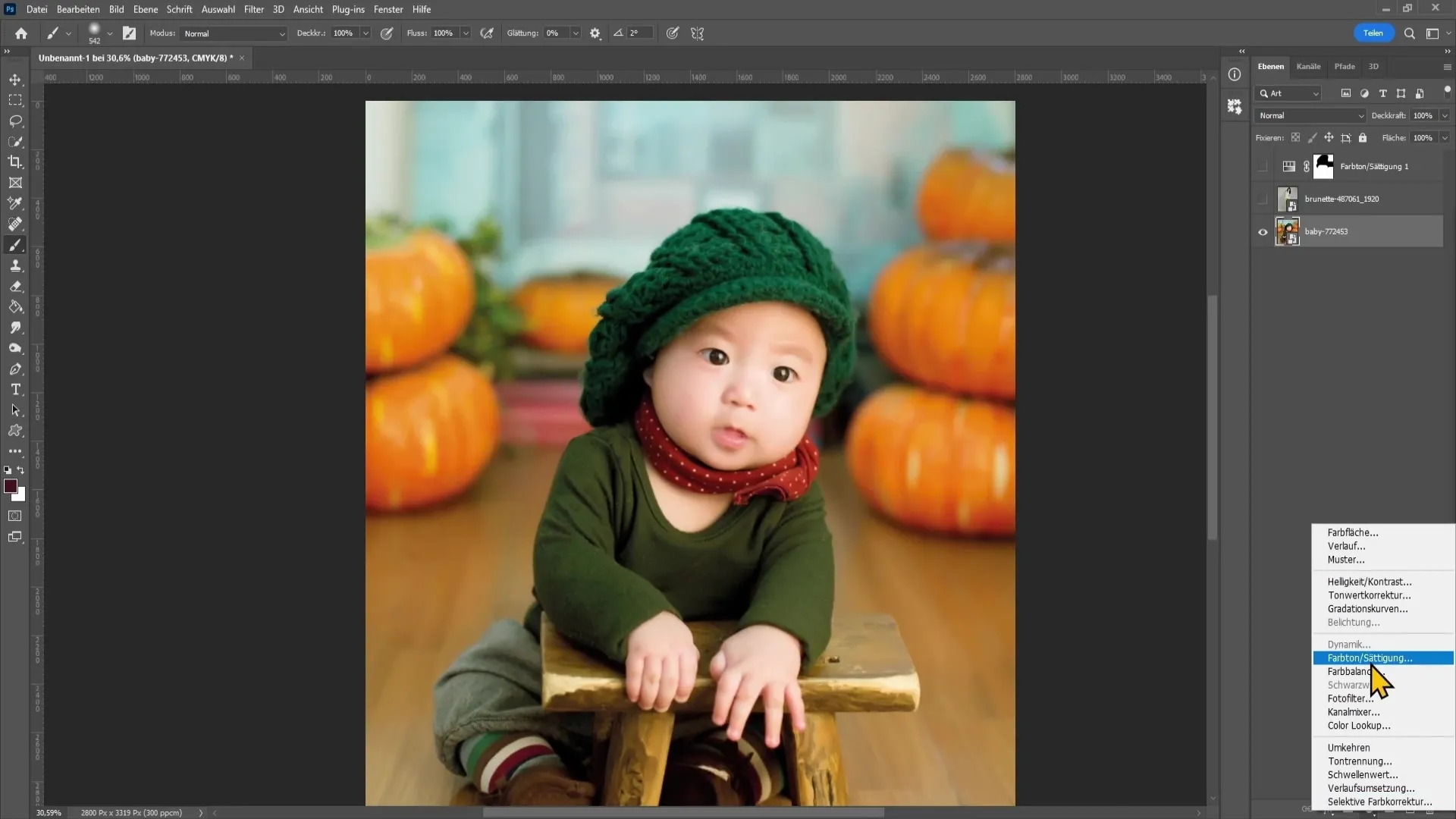
Task: Select the Healing Brush tool
Action: click(x=15, y=224)
